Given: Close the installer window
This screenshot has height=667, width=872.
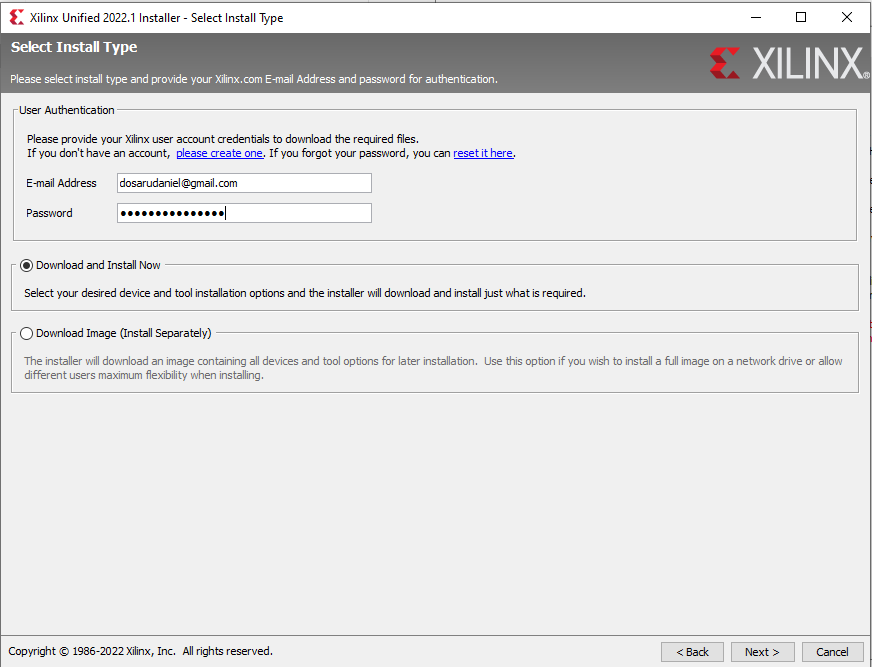Looking at the screenshot, I should 846,17.
